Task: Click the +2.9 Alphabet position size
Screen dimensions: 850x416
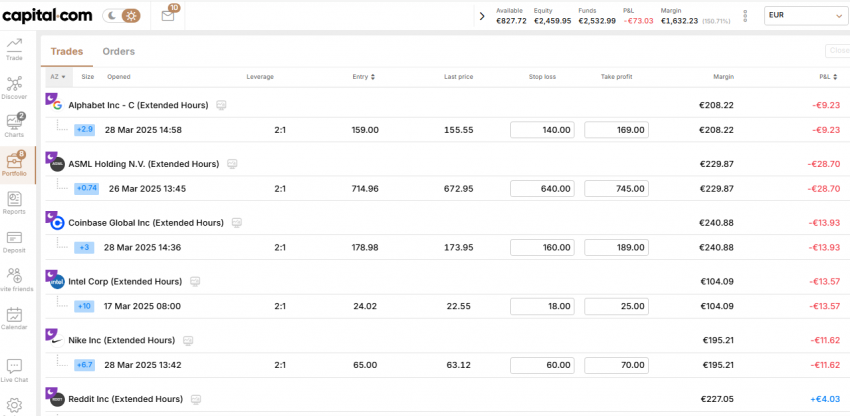Action: pyautogui.click(x=85, y=130)
